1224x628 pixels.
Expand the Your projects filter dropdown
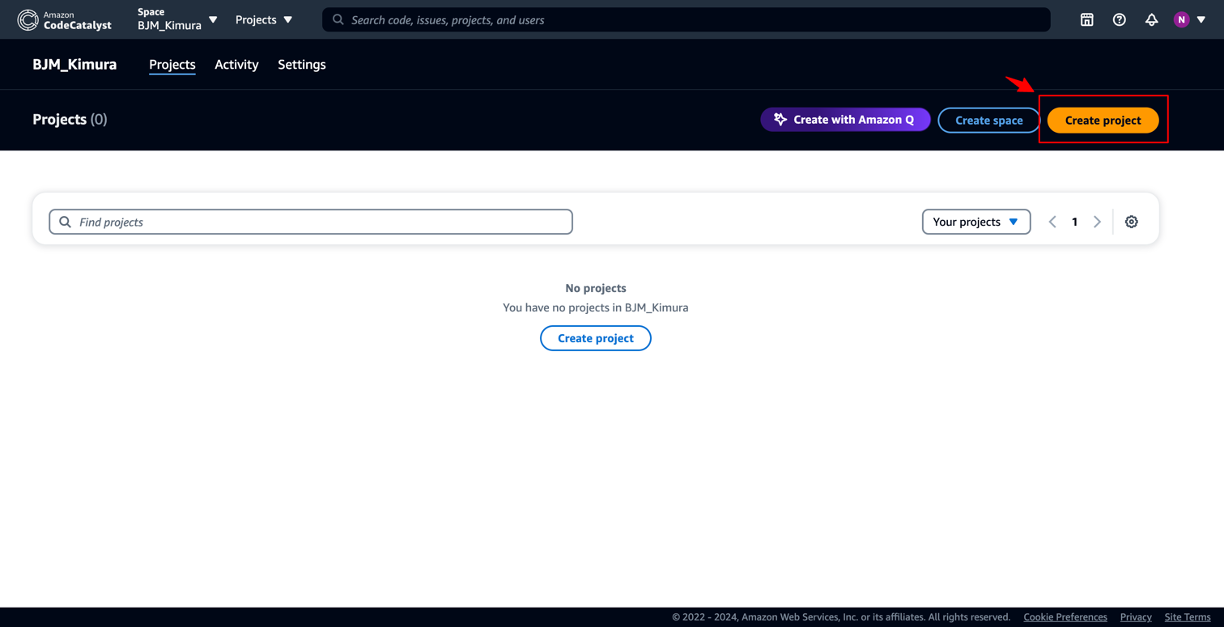pos(976,221)
